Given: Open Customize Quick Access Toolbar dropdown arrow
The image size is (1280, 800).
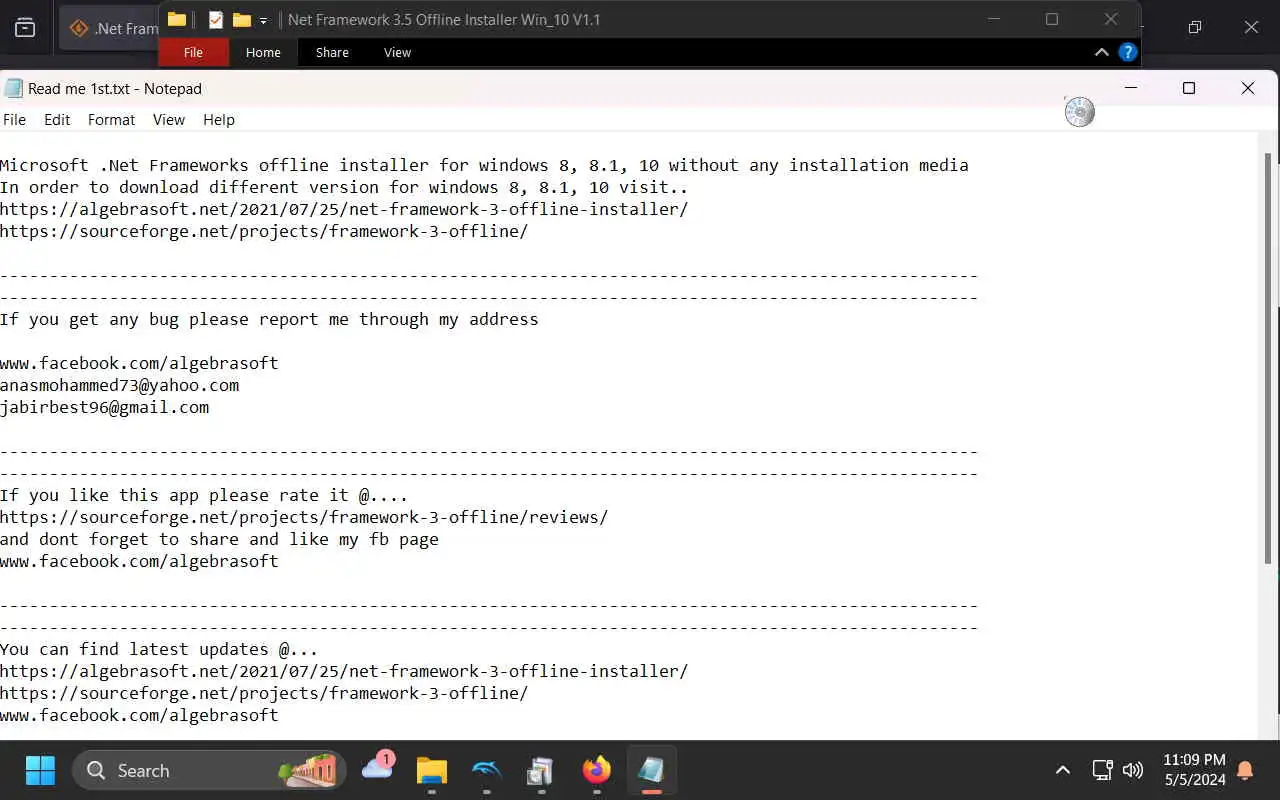Looking at the screenshot, I should [x=263, y=20].
